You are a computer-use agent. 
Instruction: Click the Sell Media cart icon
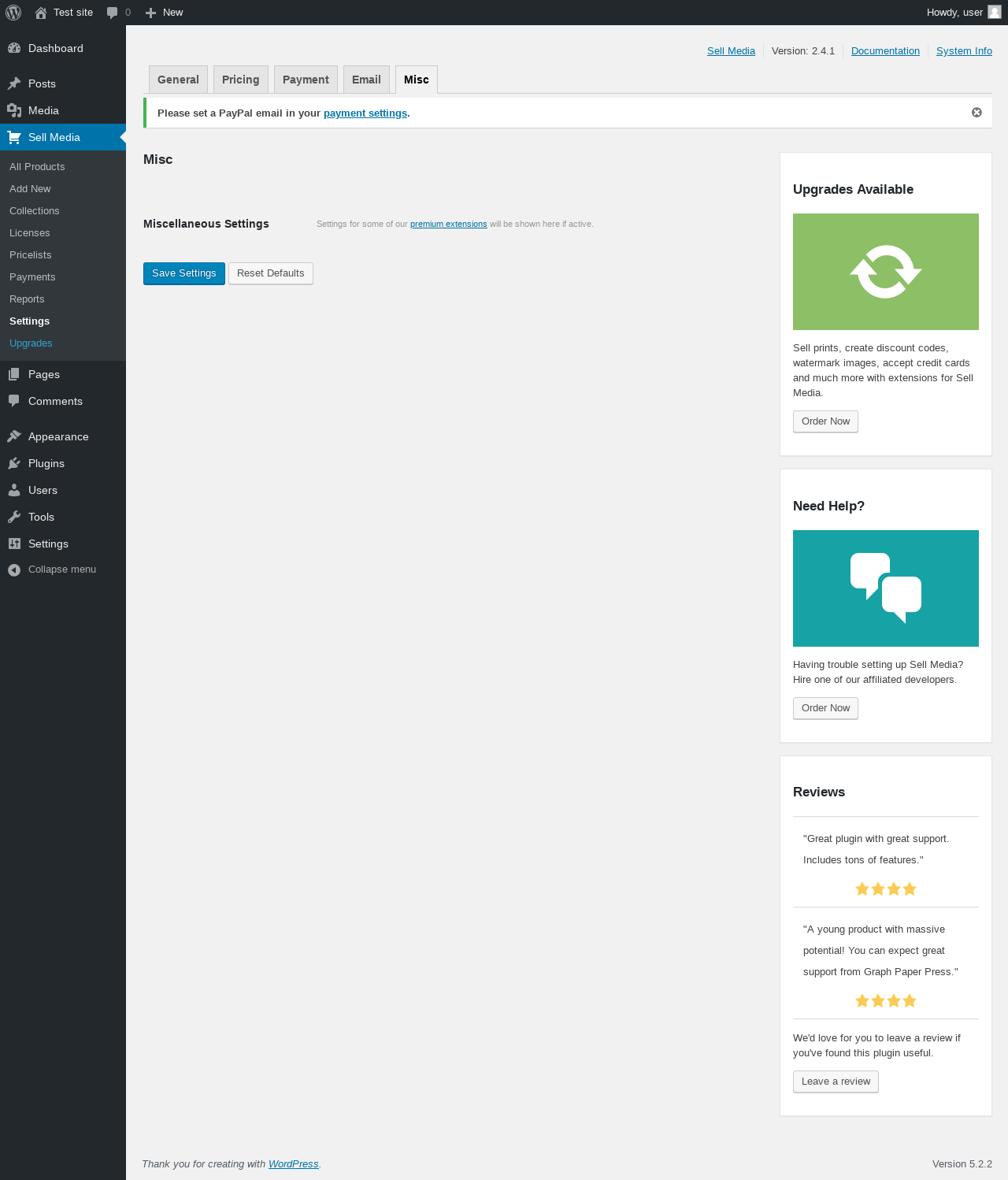14,137
